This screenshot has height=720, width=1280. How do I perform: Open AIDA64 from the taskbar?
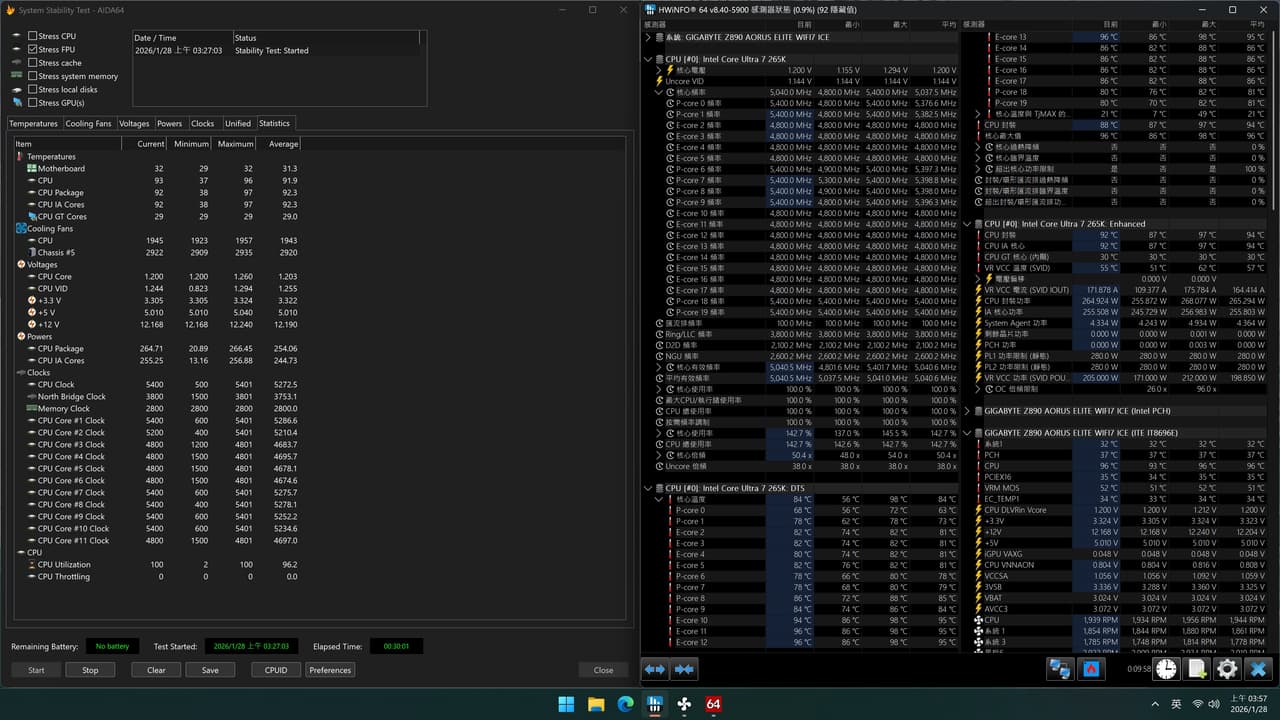pos(714,704)
